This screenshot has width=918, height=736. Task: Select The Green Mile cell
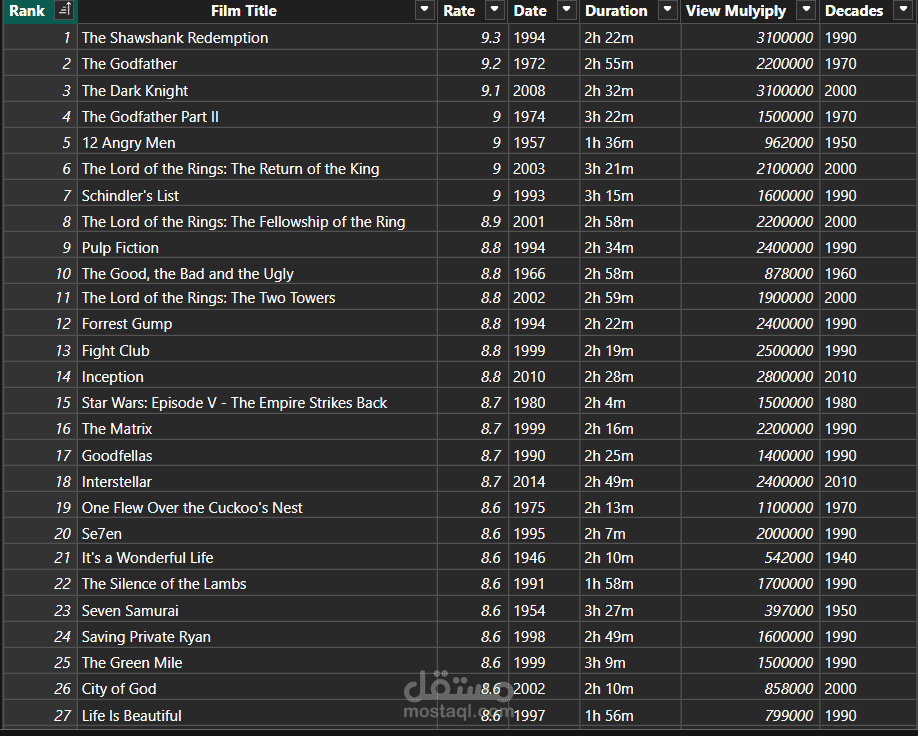pyautogui.click(x=258, y=662)
